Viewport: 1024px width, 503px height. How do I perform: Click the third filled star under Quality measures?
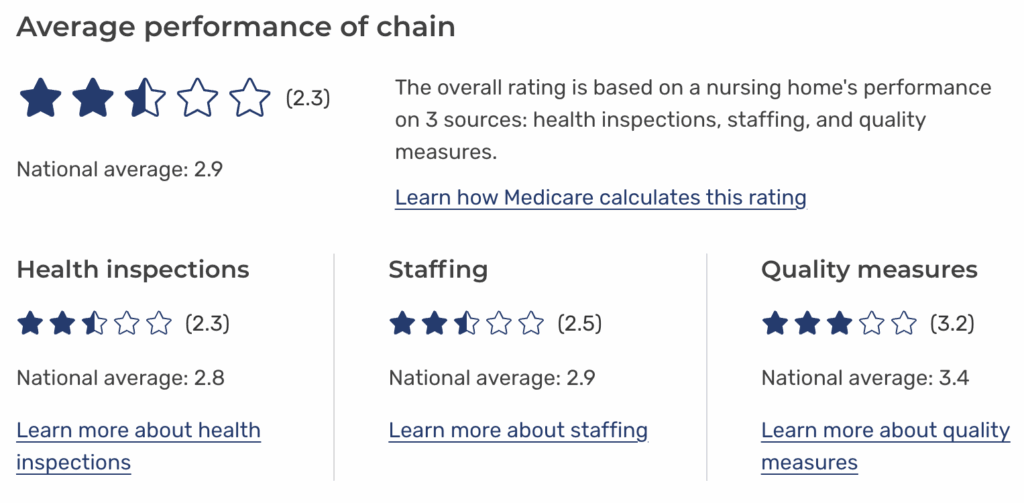[x=839, y=324]
